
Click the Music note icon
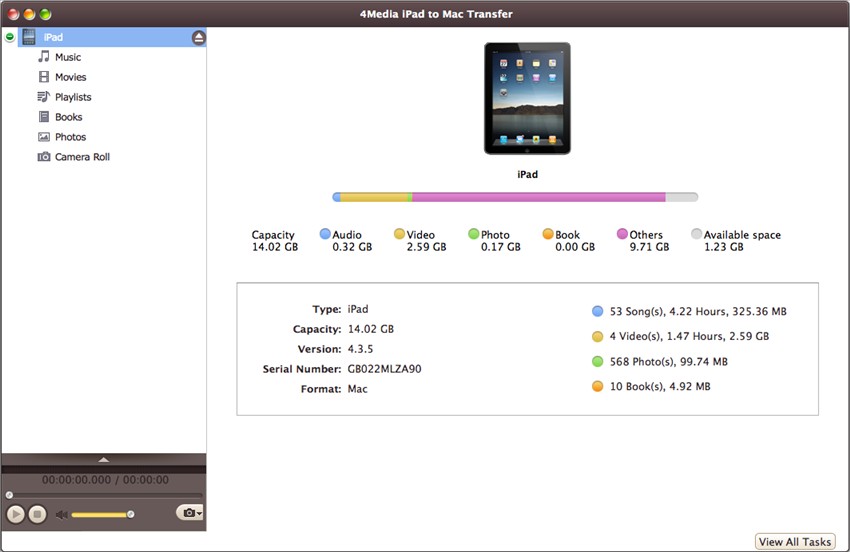44,56
